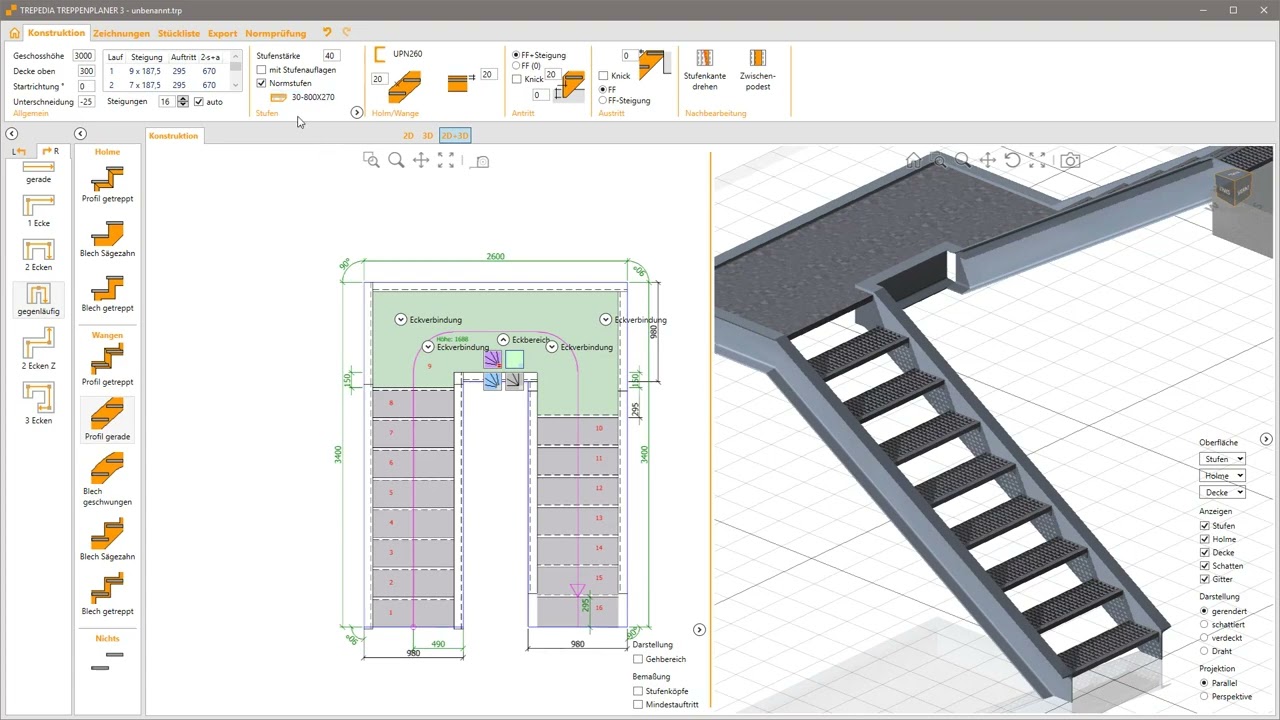The width and height of the screenshot is (1280, 720).
Task: Click Stufenkante drehen
Action: (x=705, y=71)
